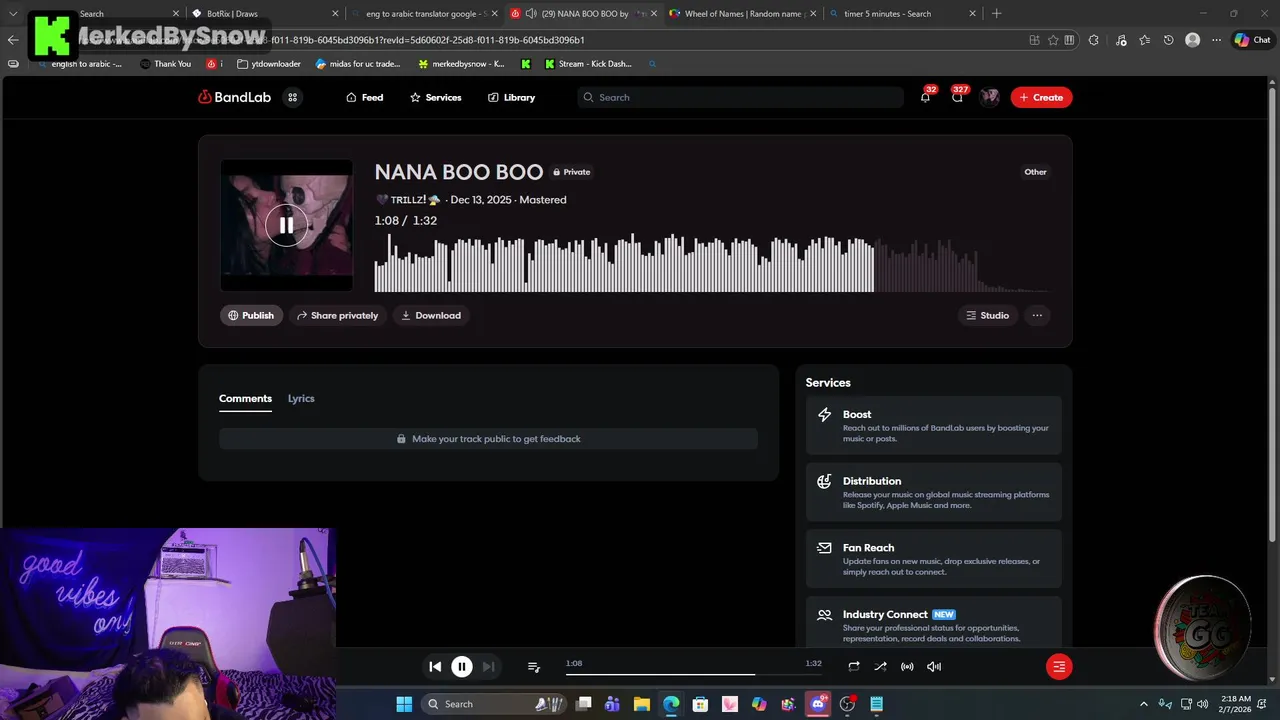Viewport: 1280px width, 720px height.
Task: Open File Explorer from taskbar
Action: (x=642, y=704)
